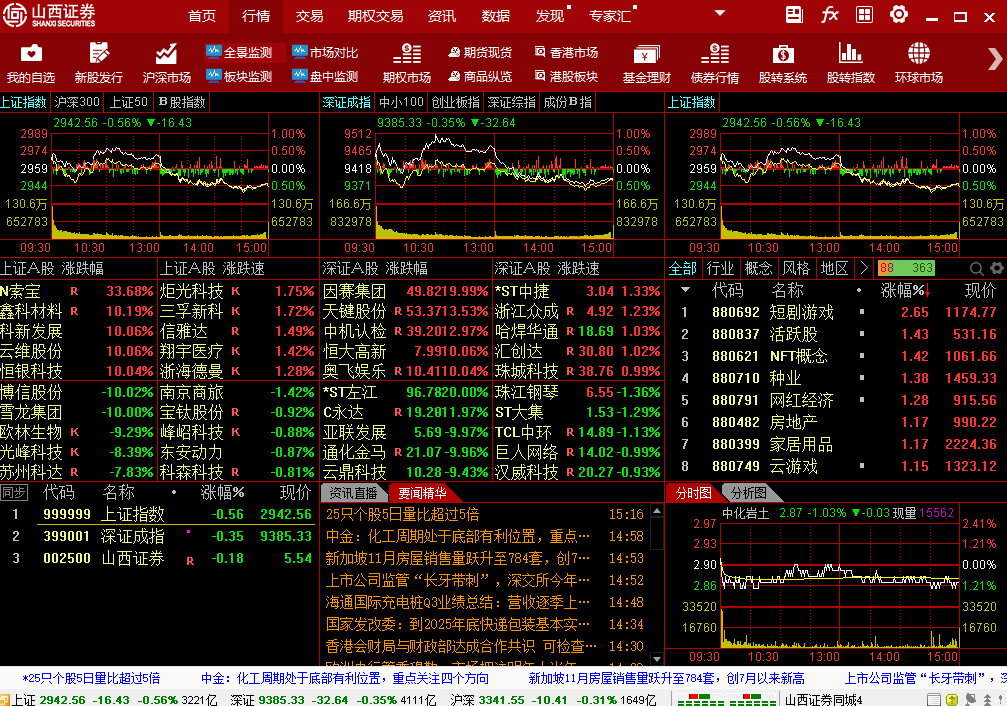Open 板块监测 monitor
Viewport: 1007px width, 706px height.
[x=239, y=76]
